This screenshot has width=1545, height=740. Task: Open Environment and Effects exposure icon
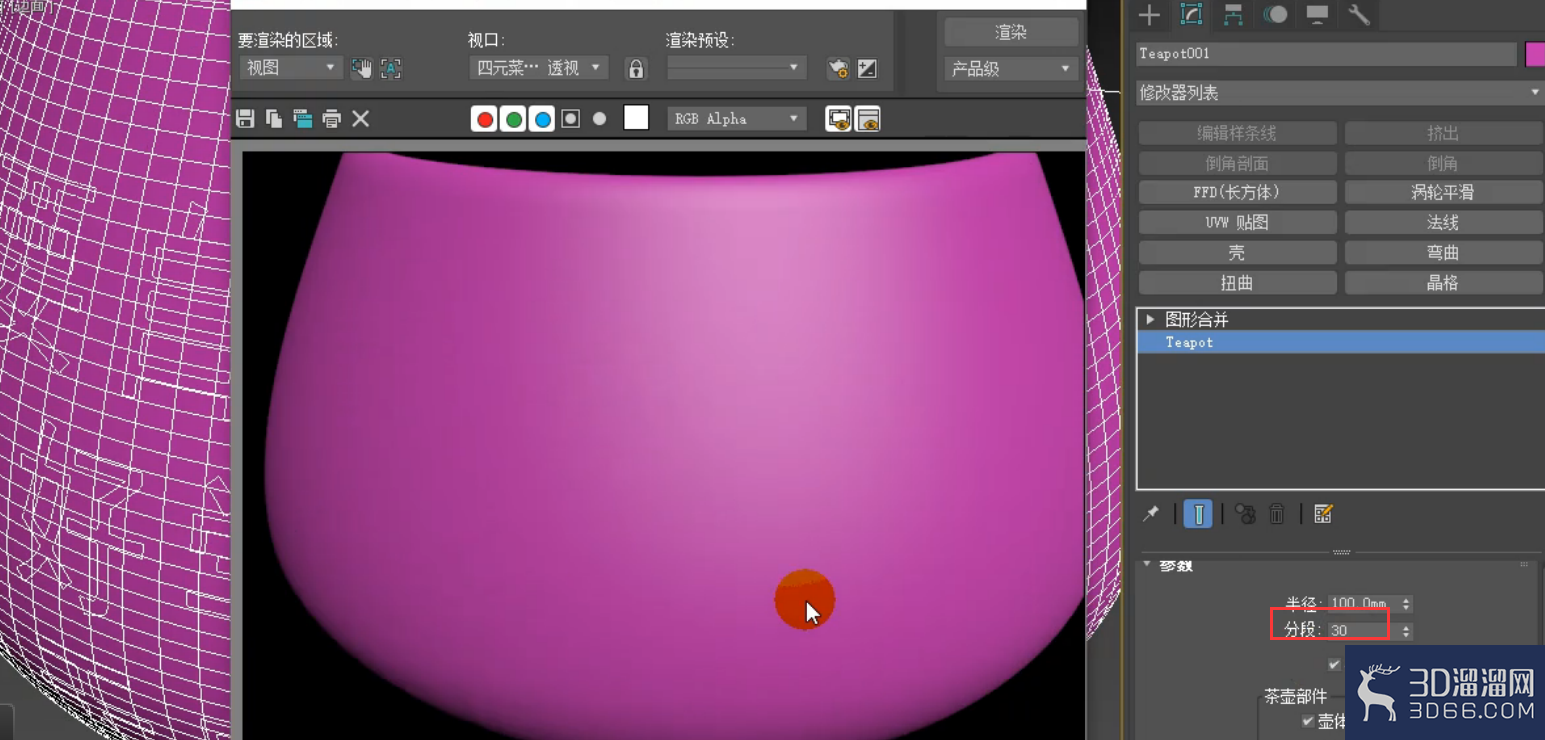pyautogui.click(x=867, y=68)
